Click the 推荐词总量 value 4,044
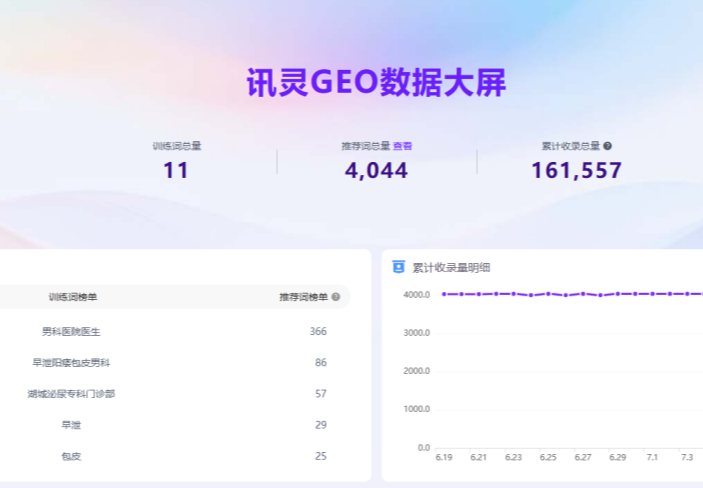Viewport: 703px width, 488px height. [376, 170]
